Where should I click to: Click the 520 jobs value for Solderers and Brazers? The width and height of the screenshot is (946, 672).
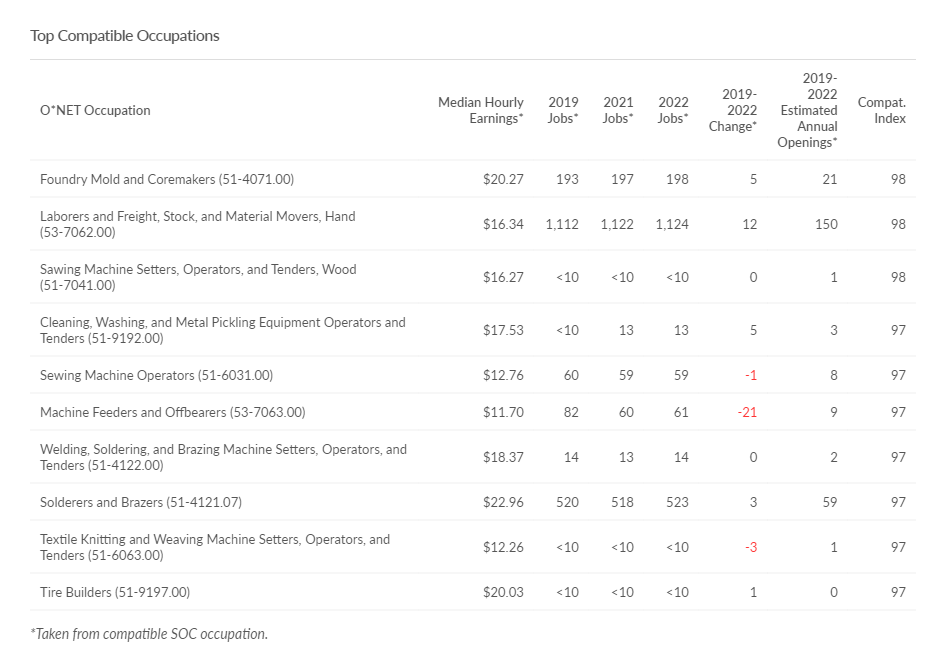(x=567, y=502)
